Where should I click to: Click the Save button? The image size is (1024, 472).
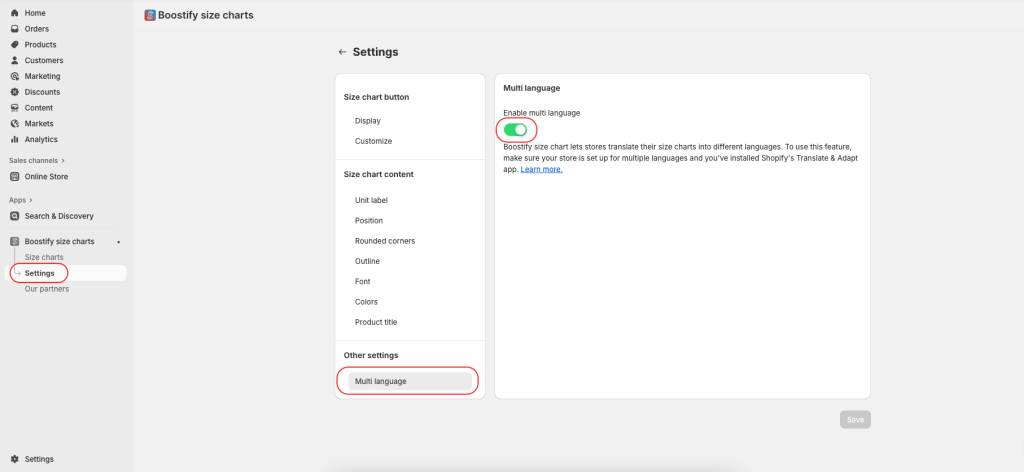856,420
